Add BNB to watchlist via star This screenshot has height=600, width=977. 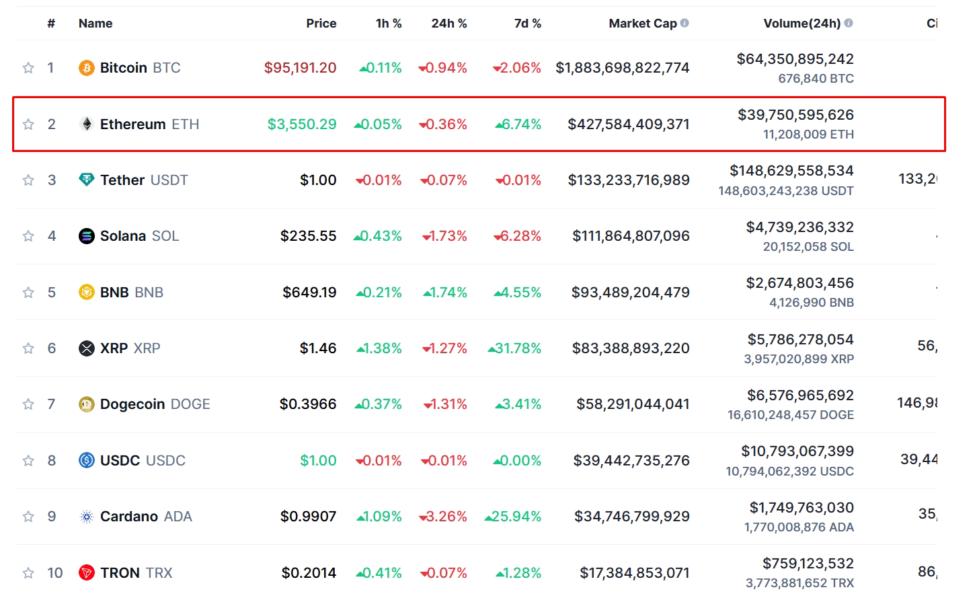point(28,292)
